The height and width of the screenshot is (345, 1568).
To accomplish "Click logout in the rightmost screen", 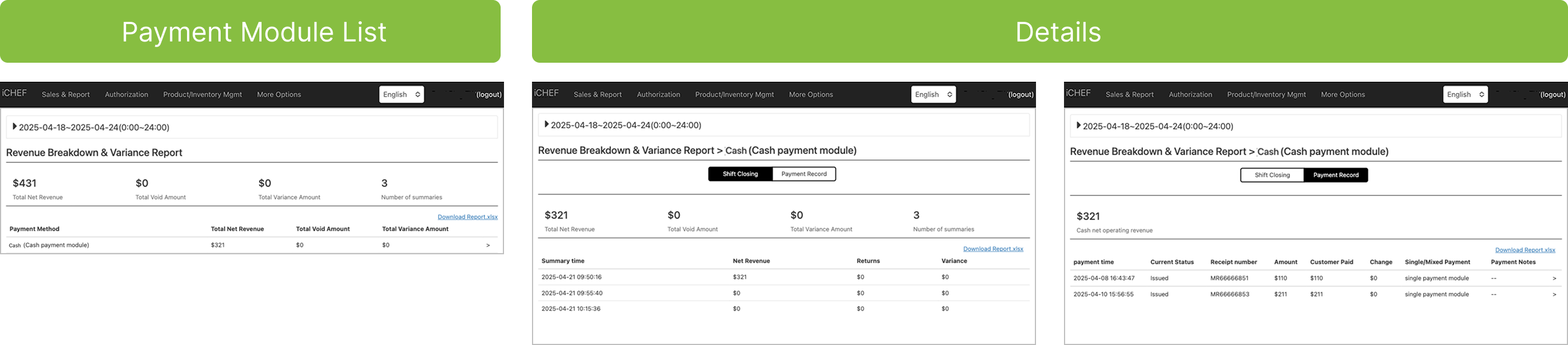I will click(x=1552, y=94).
